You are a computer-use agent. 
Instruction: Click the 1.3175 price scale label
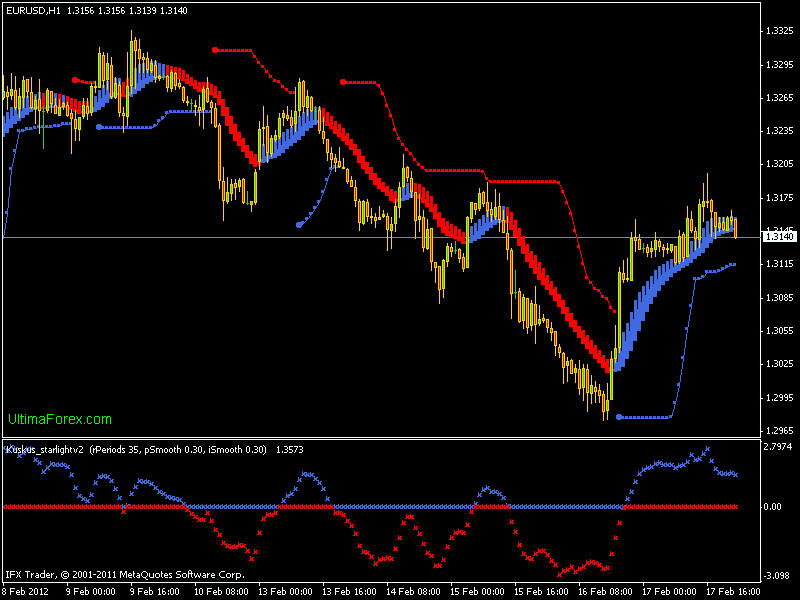780,198
